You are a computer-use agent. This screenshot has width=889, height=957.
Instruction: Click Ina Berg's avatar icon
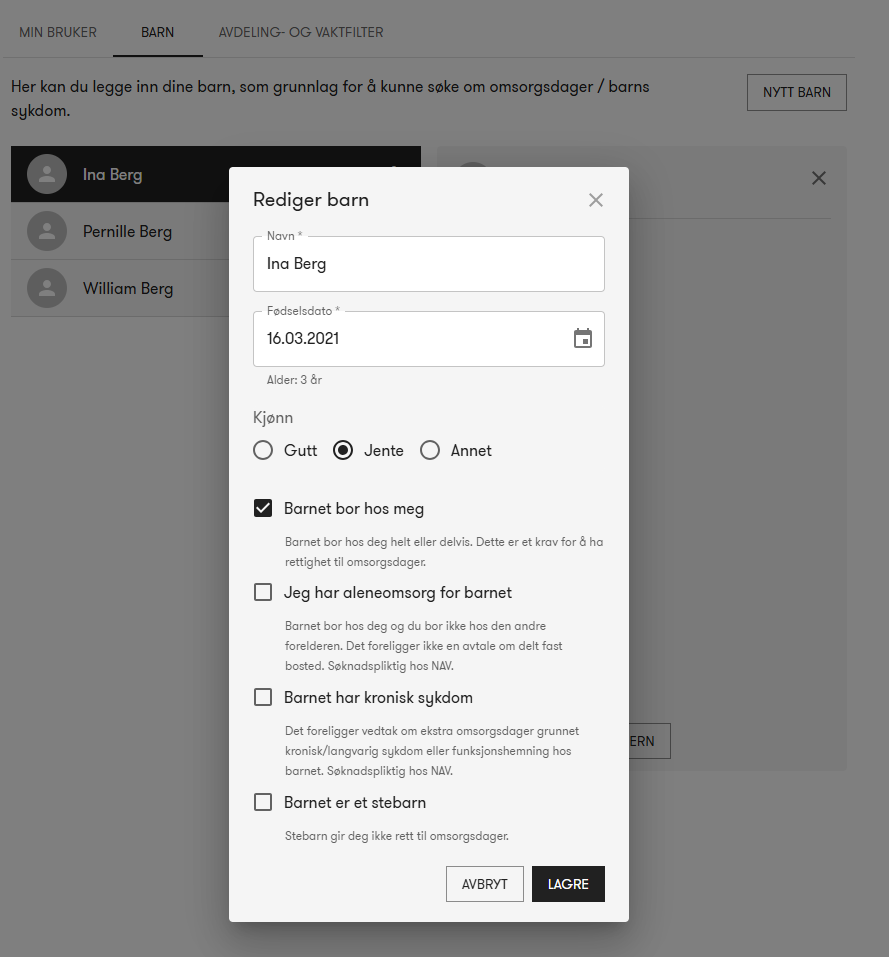click(47, 175)
